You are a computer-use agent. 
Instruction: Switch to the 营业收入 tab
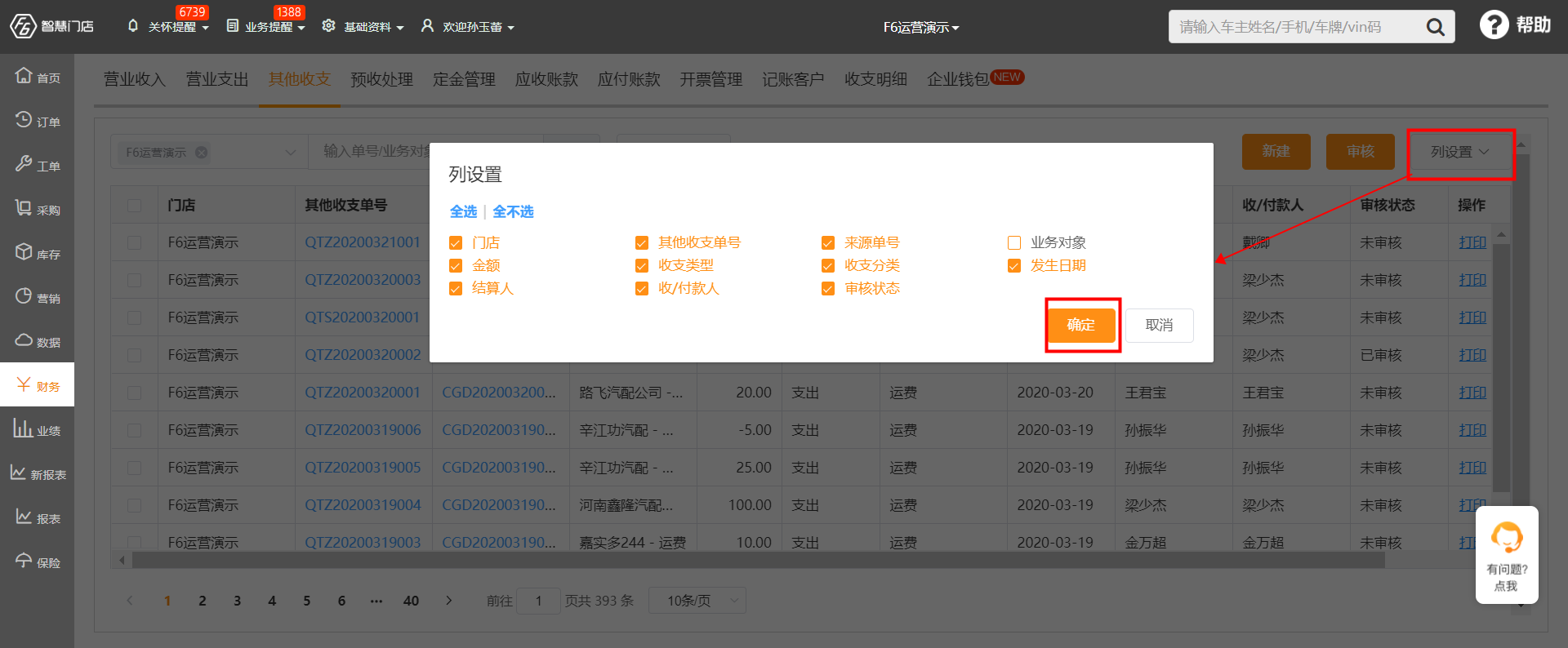pos(135,79)
